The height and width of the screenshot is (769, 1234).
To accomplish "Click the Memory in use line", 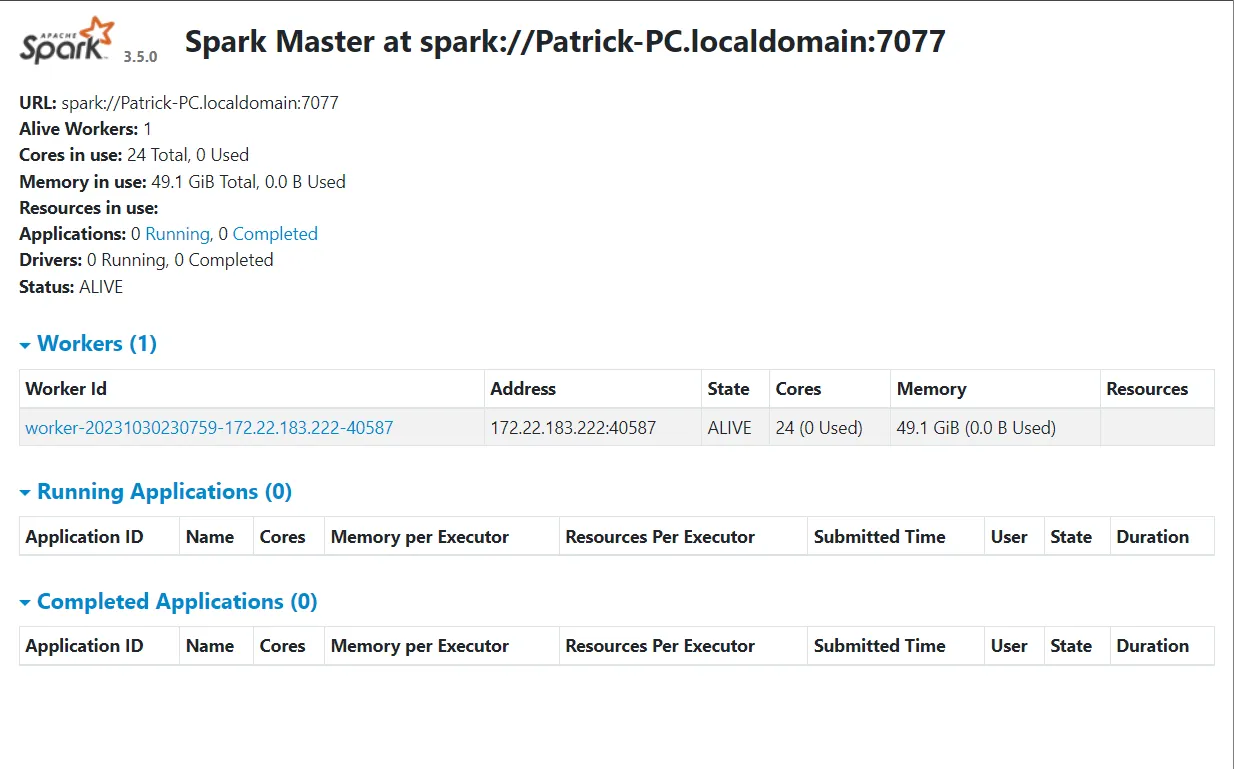I will point(182,182).
